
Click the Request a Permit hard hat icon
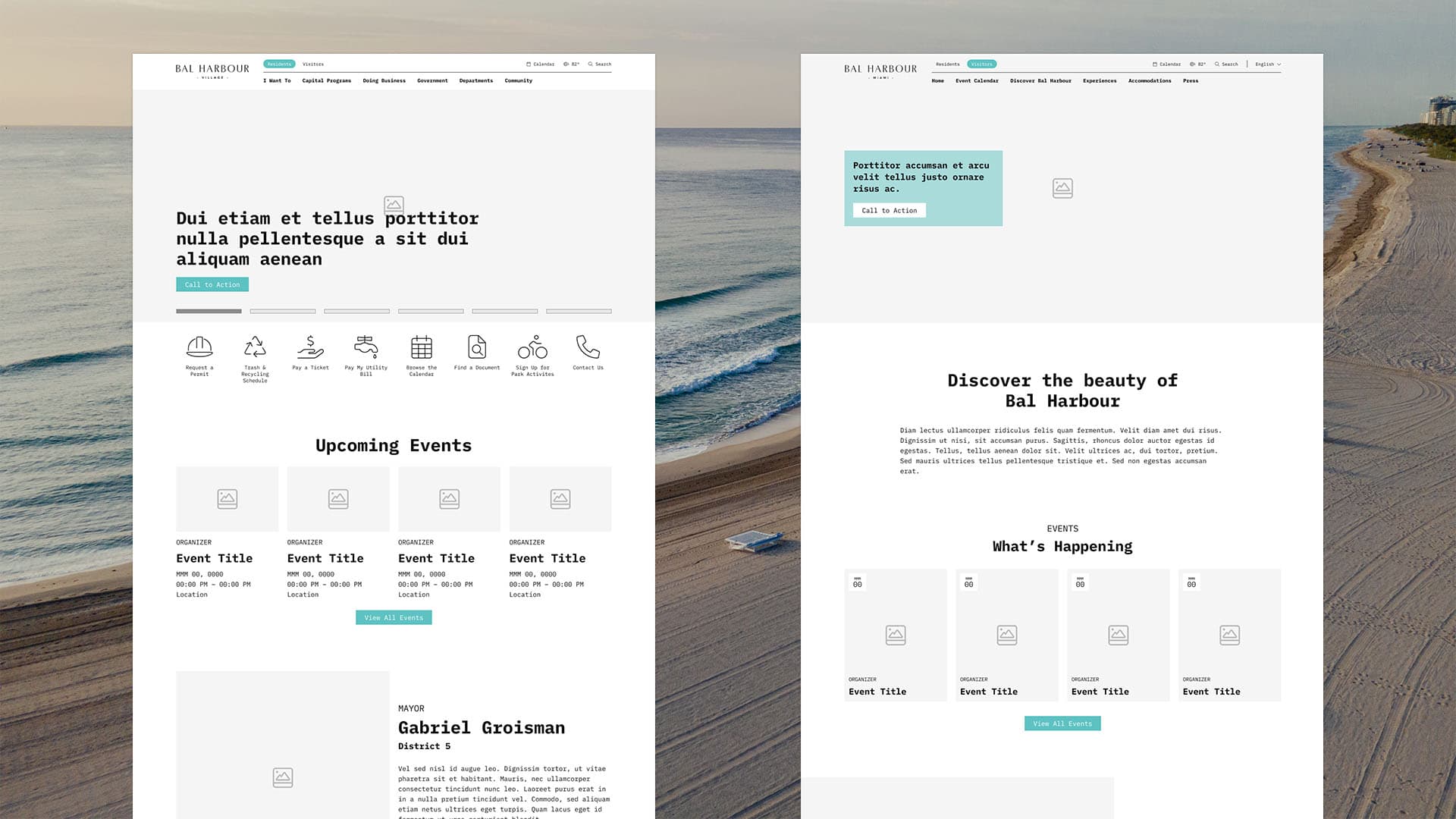click(199, 347)
